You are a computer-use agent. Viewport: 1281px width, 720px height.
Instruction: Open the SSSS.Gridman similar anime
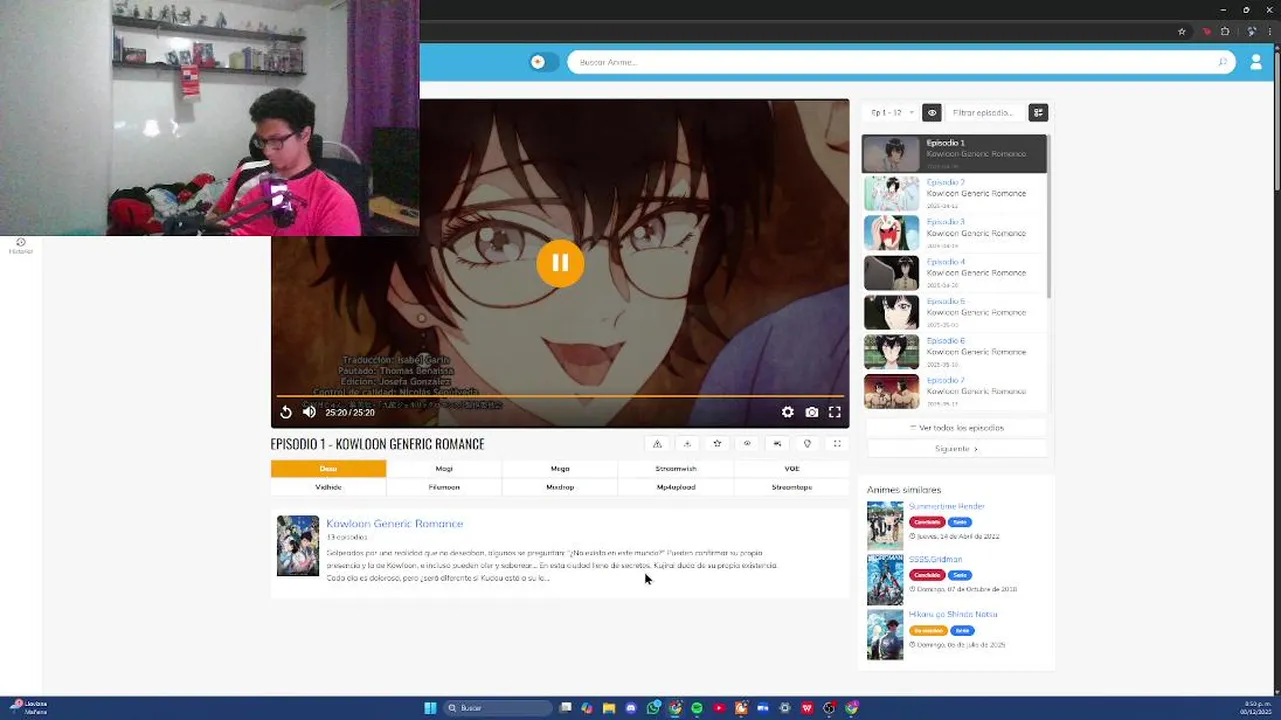935,559
